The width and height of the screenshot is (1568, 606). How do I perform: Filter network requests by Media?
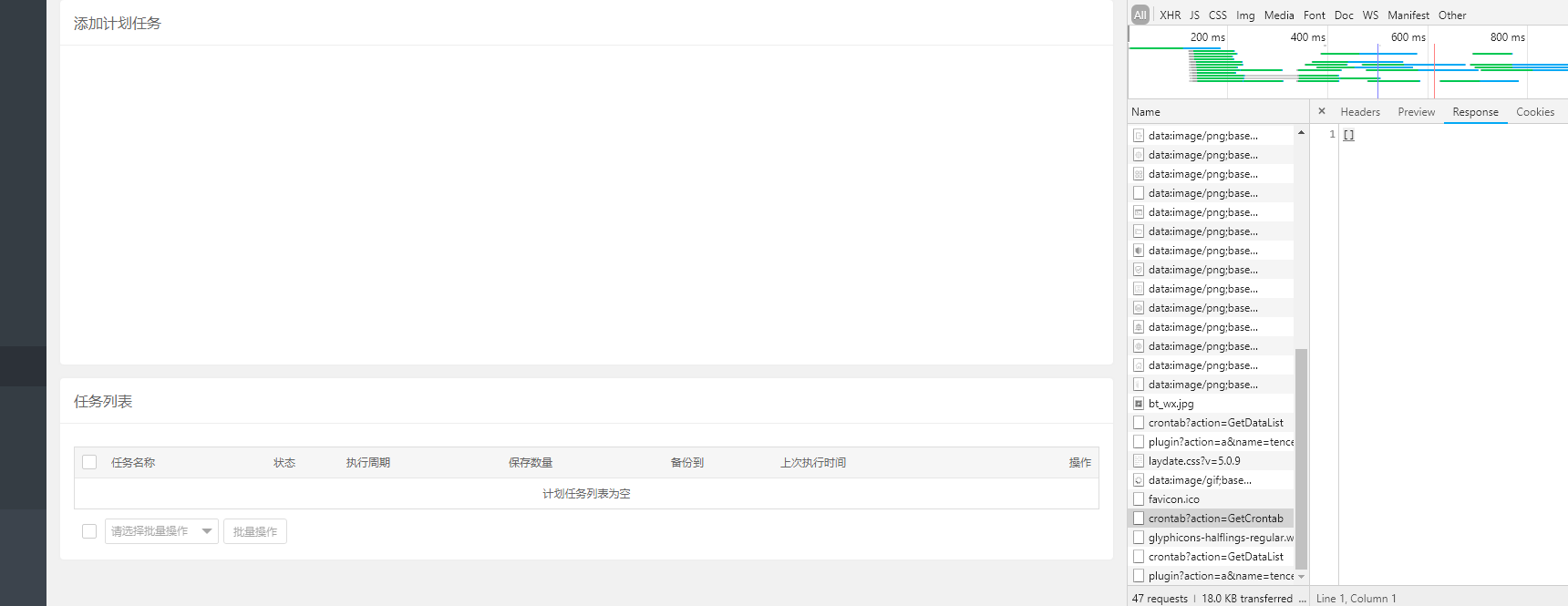pyautogui.click(x=1279, y=15)
